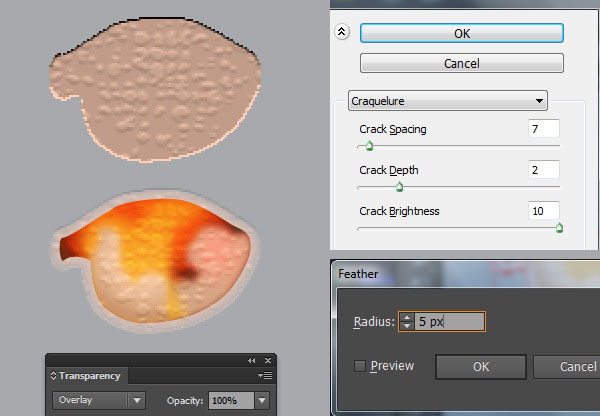This screenshot has width=600, height=416.
Task: Open the Craquelure filter type dropdown
Action: pos(448,101)
